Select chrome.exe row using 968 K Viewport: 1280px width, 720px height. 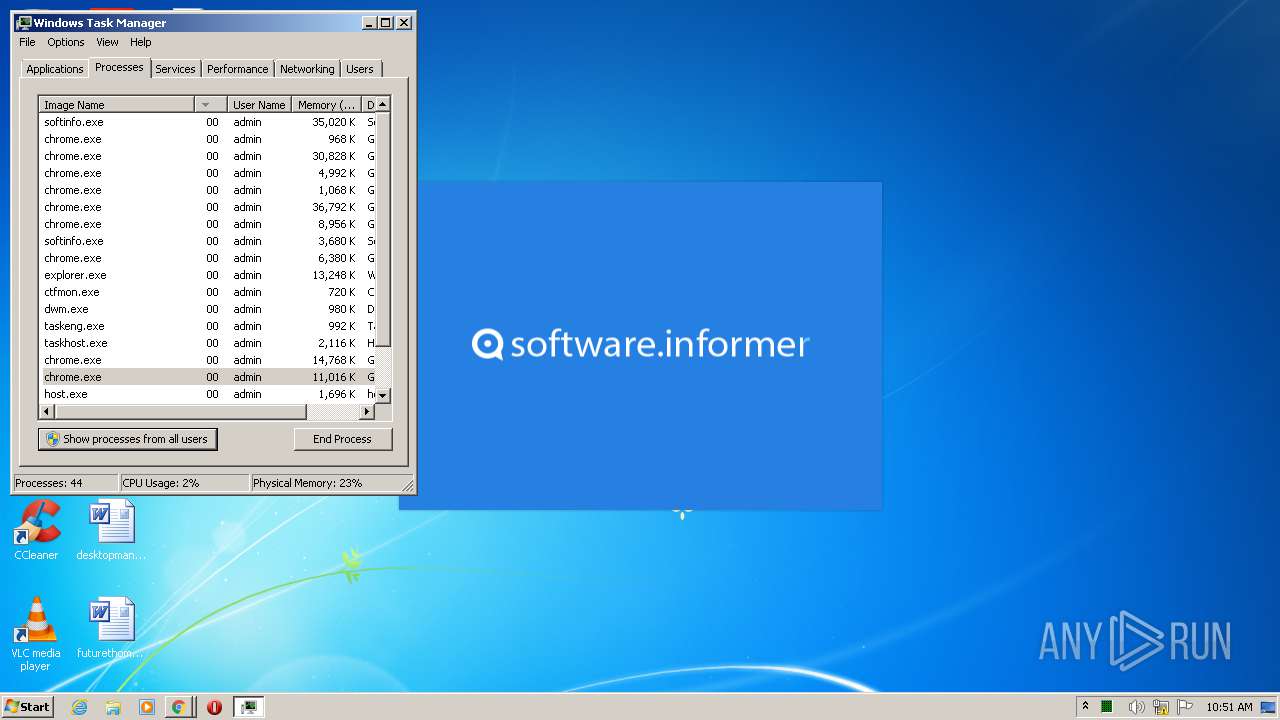207,139
